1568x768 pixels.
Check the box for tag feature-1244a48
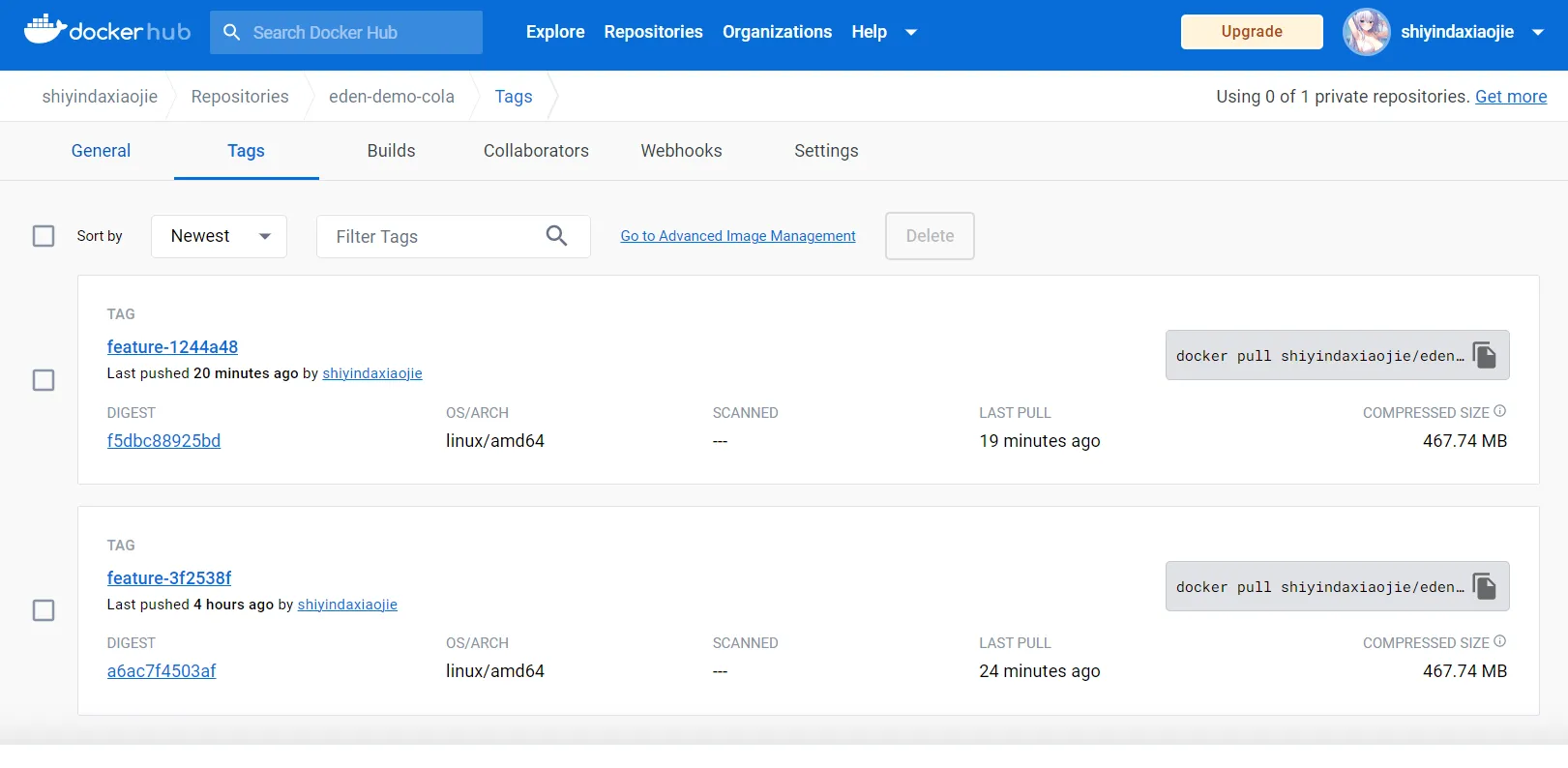point(44,380)
